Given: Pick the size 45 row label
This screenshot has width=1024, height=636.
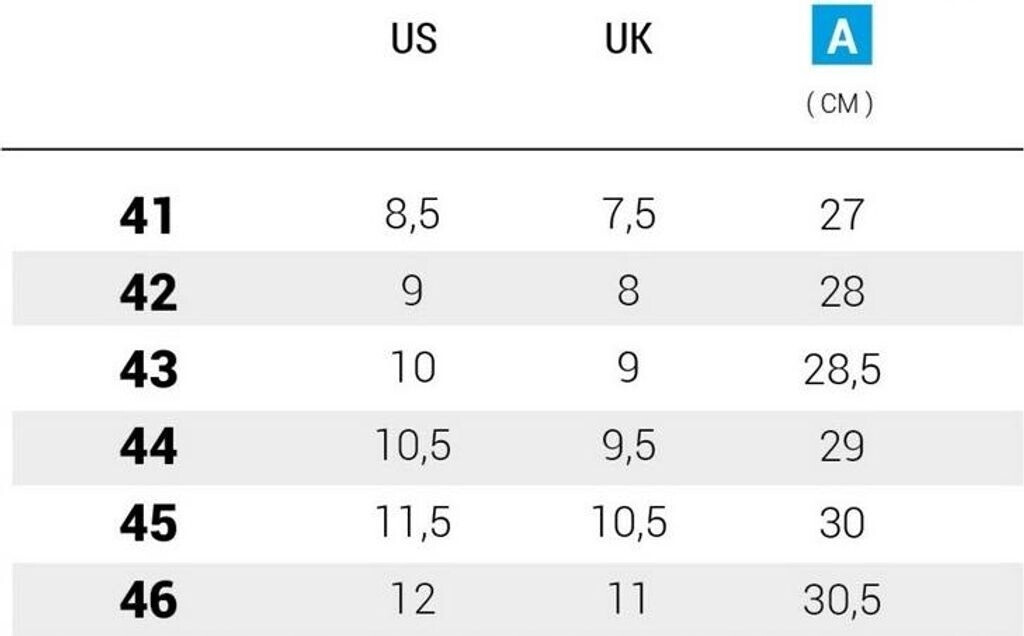Looking at the screenshot, I should point(147,523).
